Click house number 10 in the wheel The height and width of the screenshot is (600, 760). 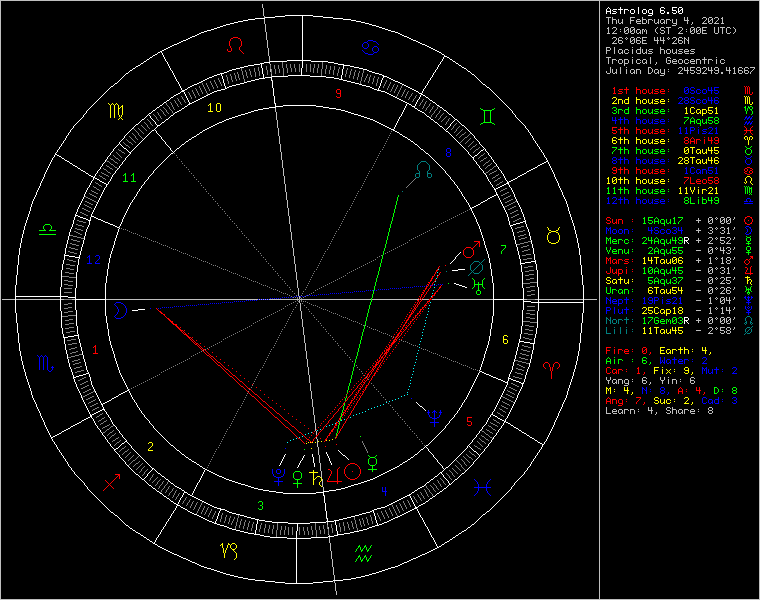(x=215, y=108)
